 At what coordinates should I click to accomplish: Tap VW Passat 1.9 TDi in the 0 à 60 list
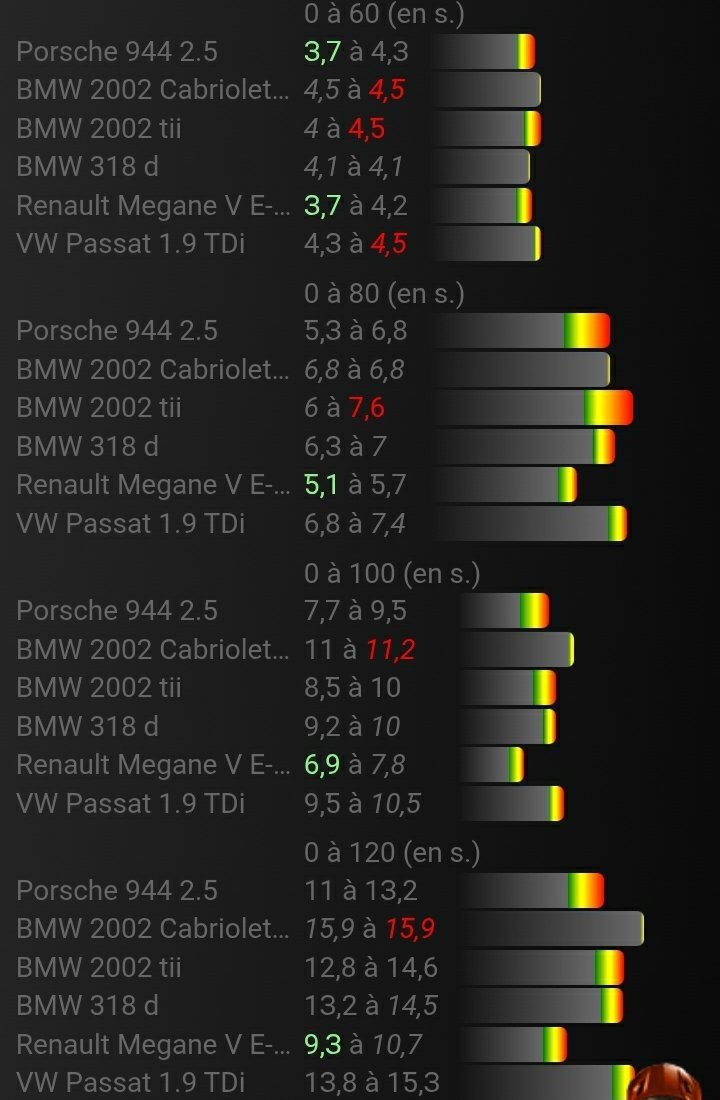click(131, 243)
